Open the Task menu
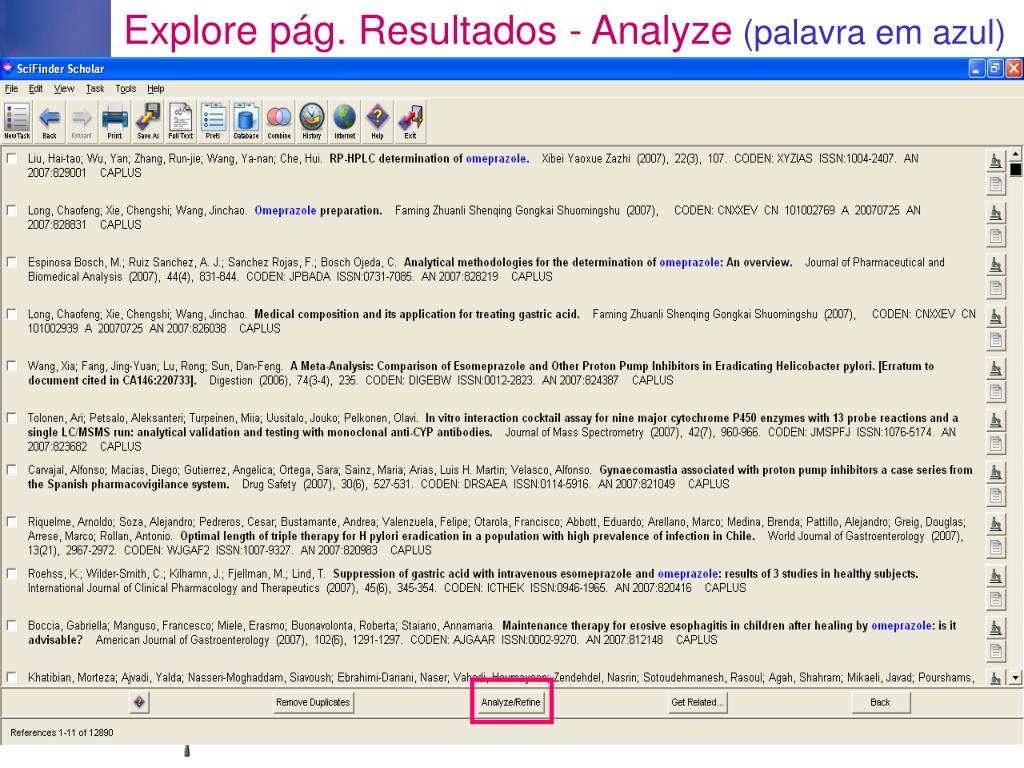1024x768 pixels. pos(95,89)
